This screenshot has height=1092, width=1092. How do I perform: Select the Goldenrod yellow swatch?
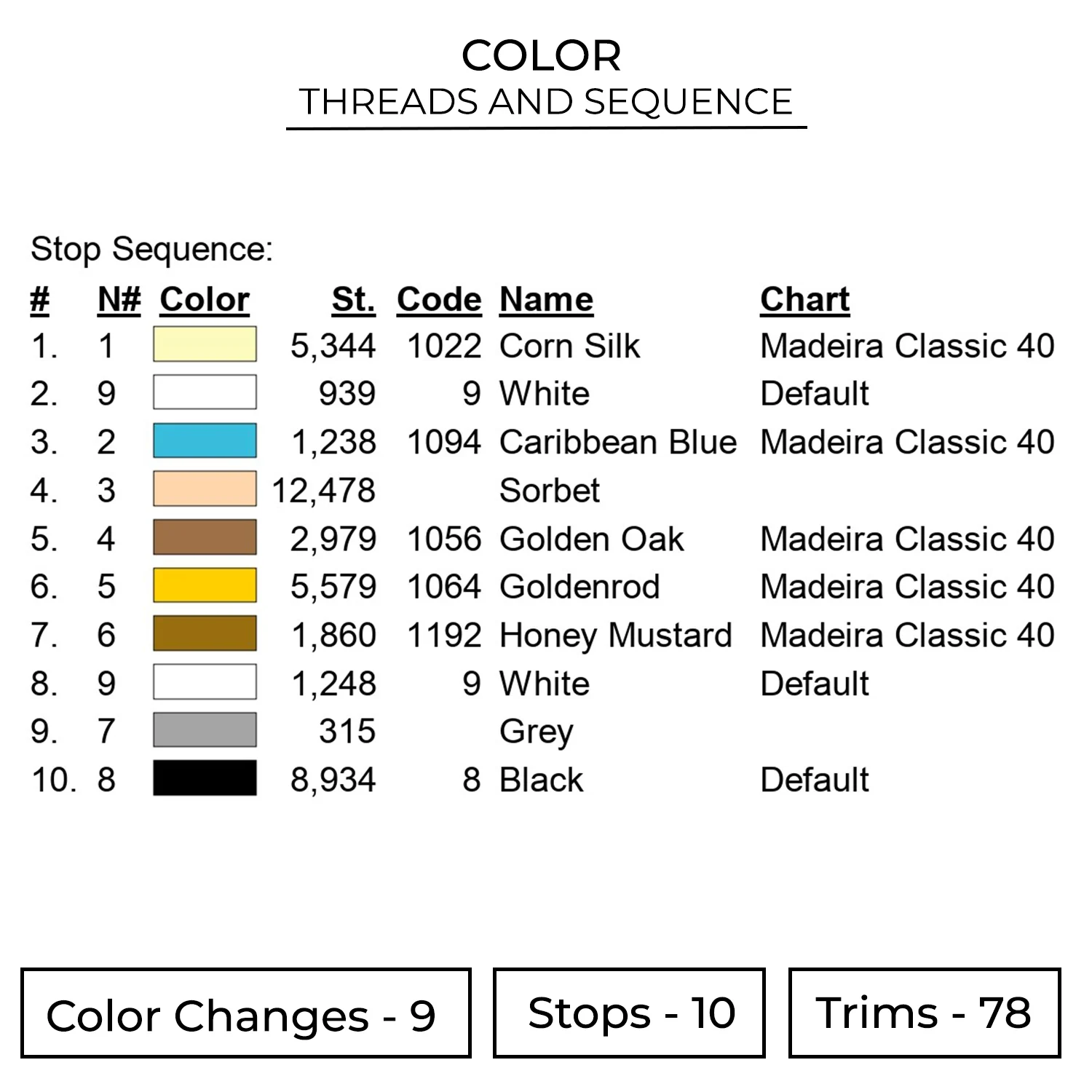pos(205,586)
